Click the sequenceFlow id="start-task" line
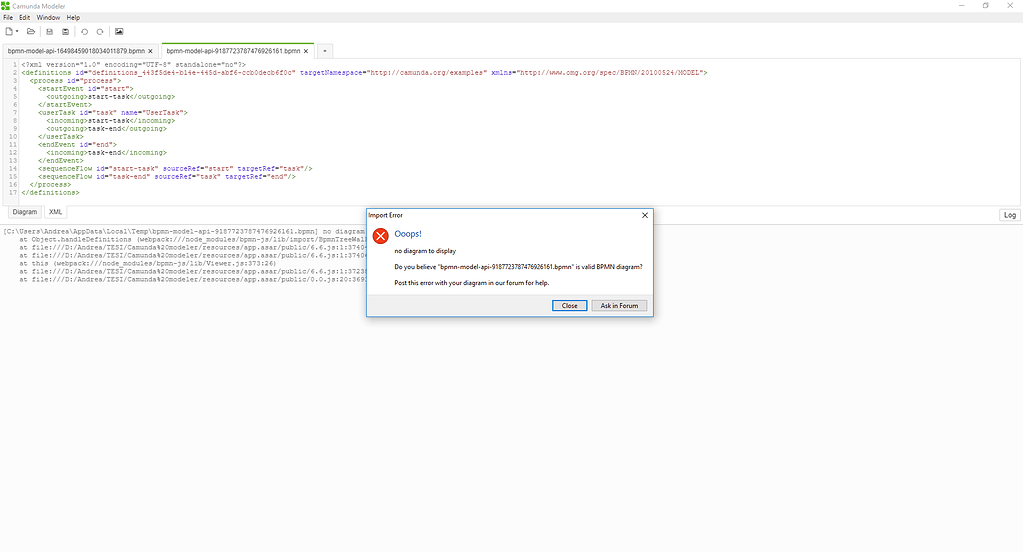The width and height of the screenshot is (1023, 552). tap(175, 168)
